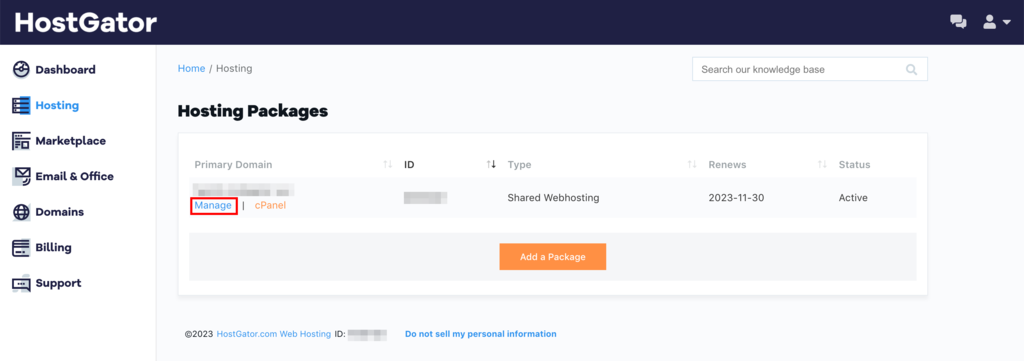Open the cPanel link
This screenshot has height=361, width=1024.
270,205
